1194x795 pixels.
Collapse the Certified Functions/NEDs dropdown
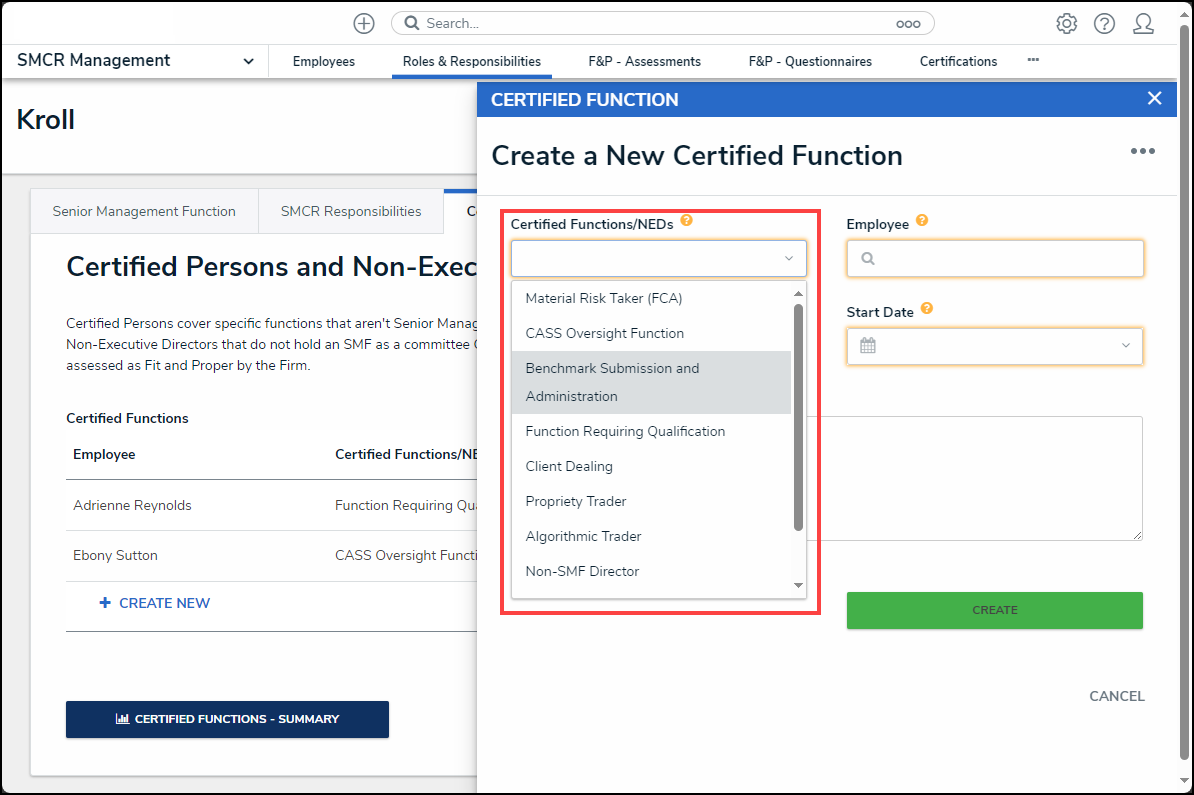coord(788,259)
